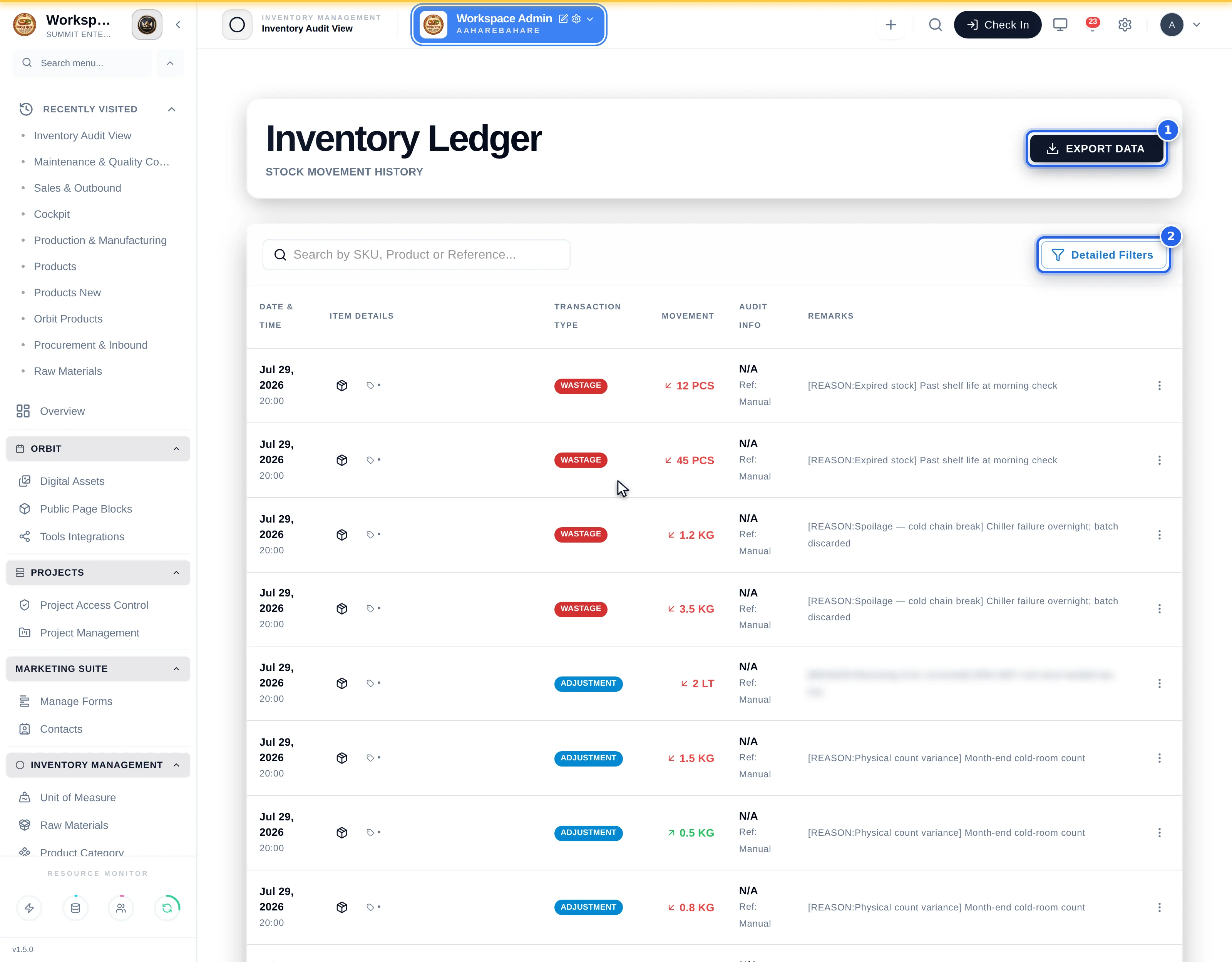The width and height of the screenshot is (1232, 962).
Task: Click the small gear beside Workspace Admin
Action: 576,18
